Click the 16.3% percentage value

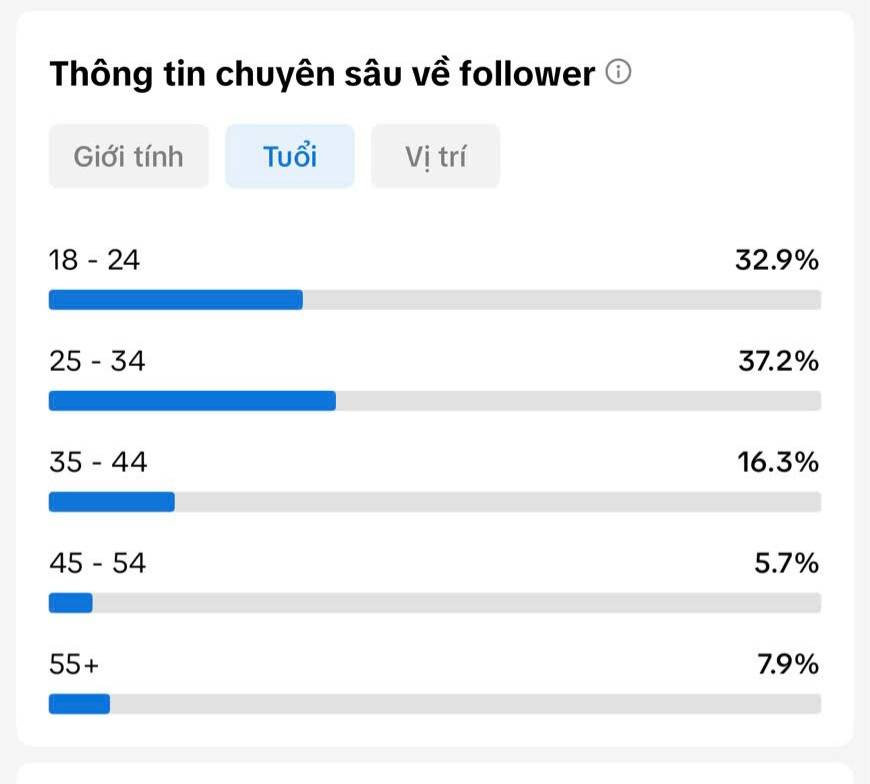[778, 462]
